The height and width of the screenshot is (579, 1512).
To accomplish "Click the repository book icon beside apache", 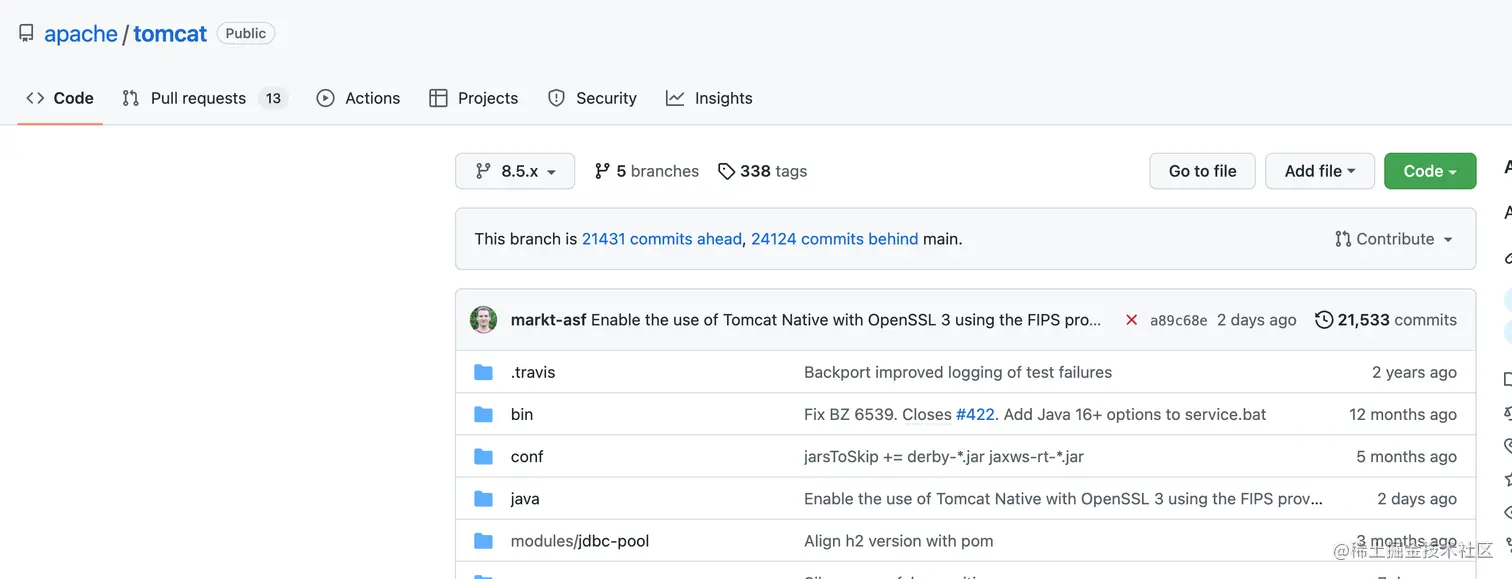I will 26,33.
